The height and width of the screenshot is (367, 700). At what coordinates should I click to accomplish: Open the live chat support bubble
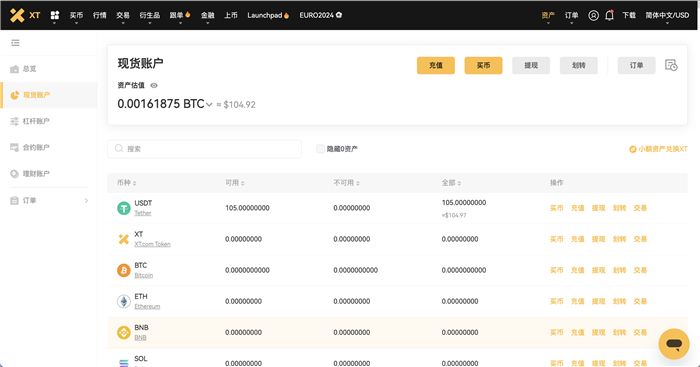tap(674, 344)
